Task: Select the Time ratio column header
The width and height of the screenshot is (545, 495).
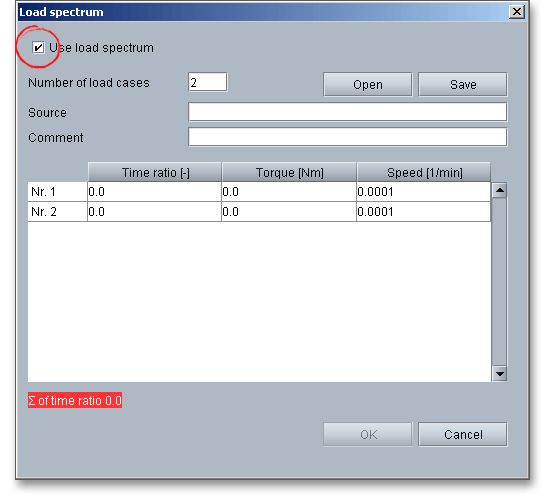Action: tap(155, 172)
